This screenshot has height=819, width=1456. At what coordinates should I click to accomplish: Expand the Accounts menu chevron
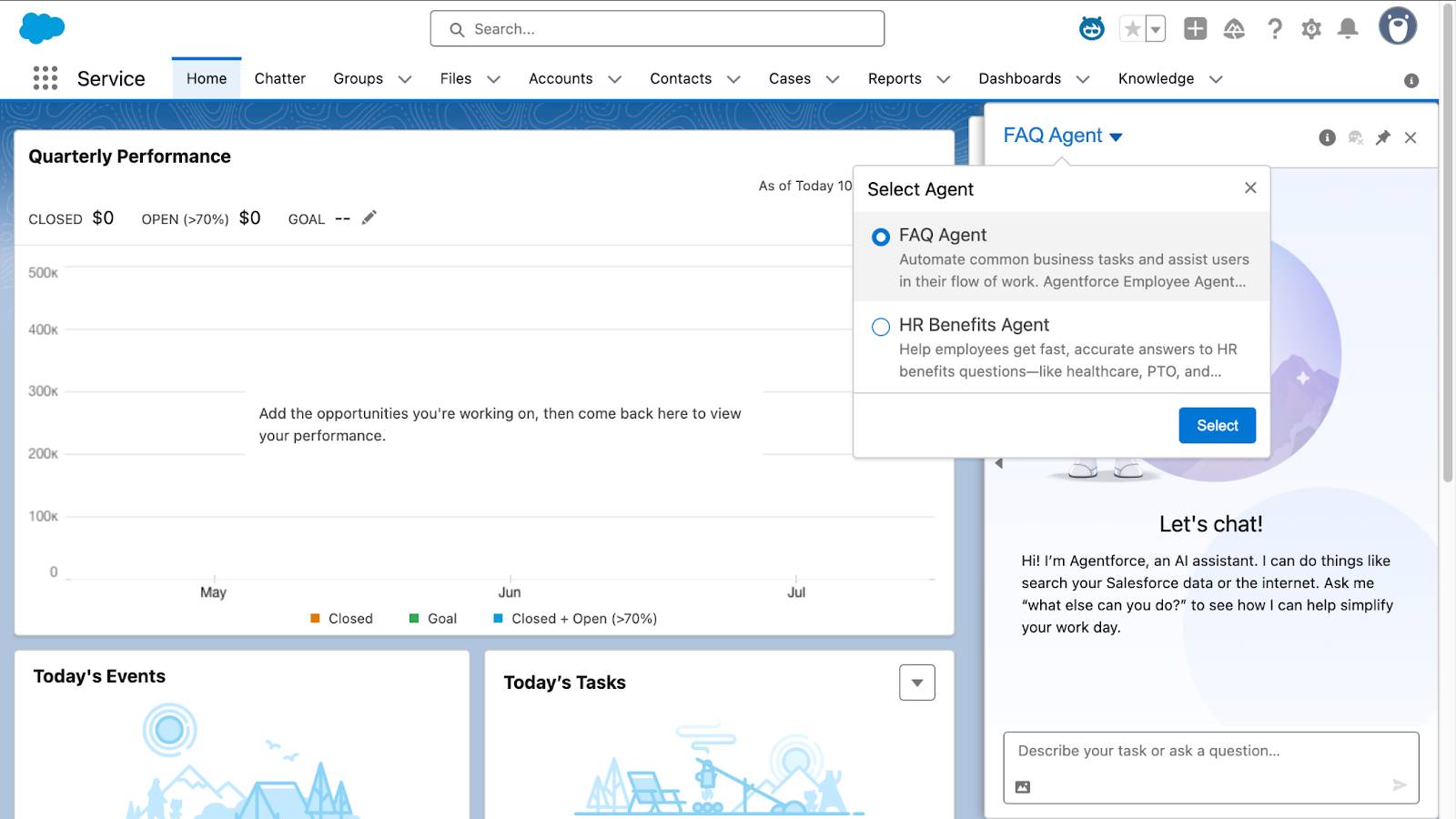coord(615,79)
